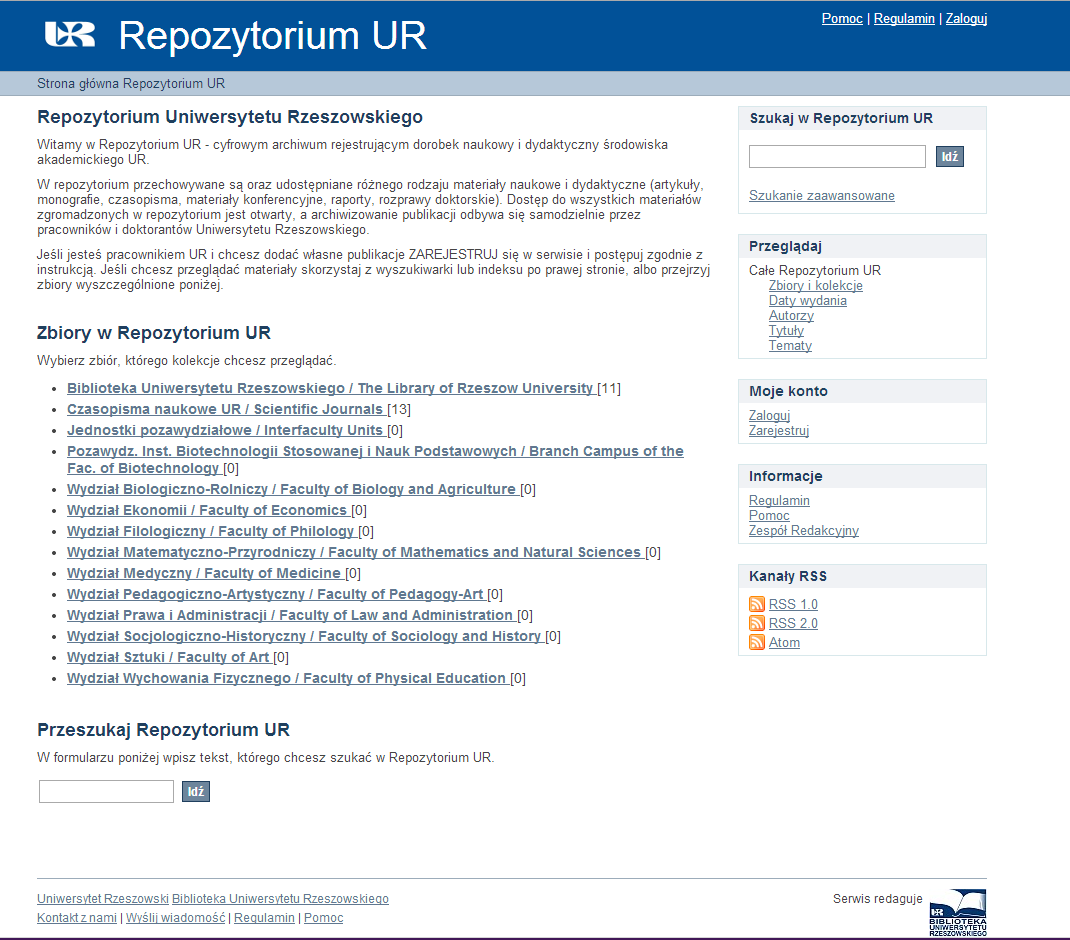
Task: Click the sidebar search input field
Action: click(x=837, y=156)
